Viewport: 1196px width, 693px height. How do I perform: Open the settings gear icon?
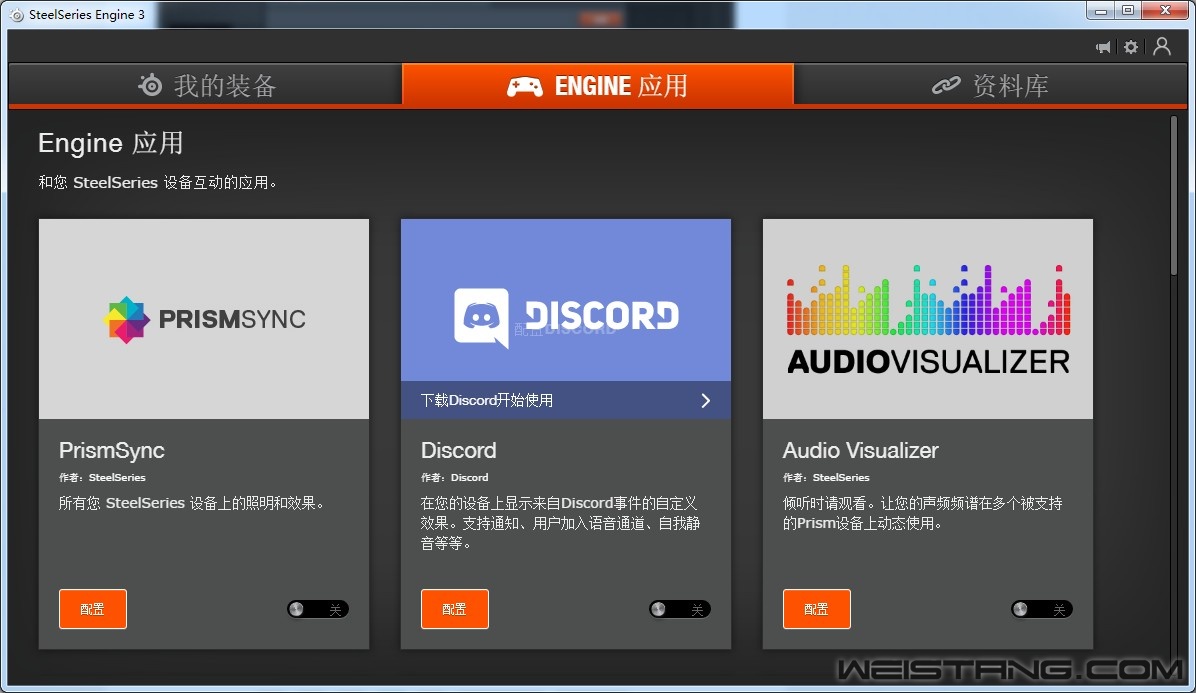(1131, 47)
